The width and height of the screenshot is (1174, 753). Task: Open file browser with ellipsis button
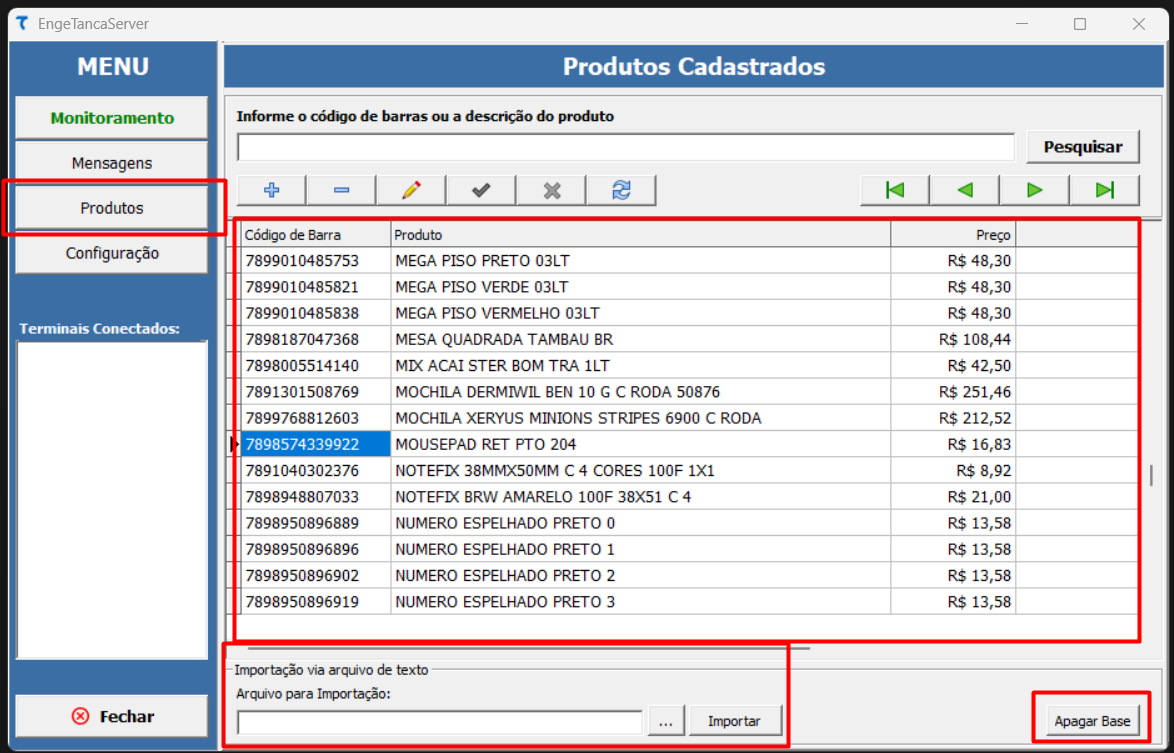[665, 721]
